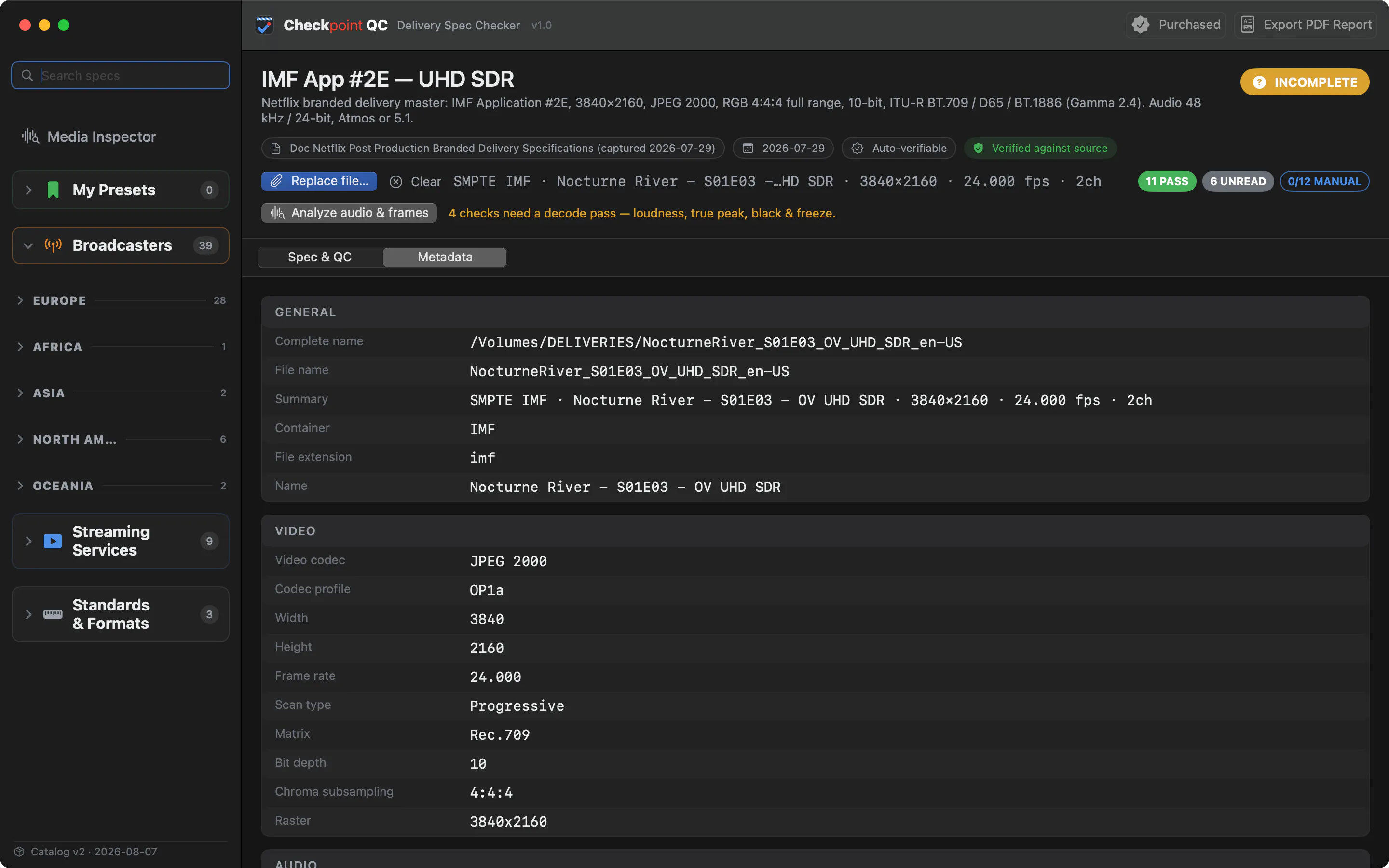
Task: Click the Streaming Services play icon
Action: (x=53, y=541)
